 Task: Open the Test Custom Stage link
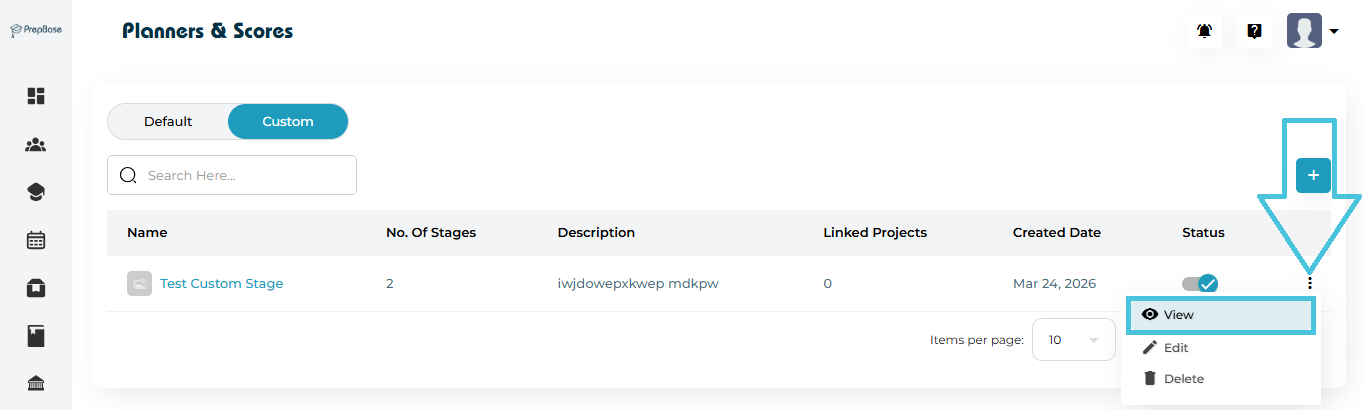tap(221, 284)
